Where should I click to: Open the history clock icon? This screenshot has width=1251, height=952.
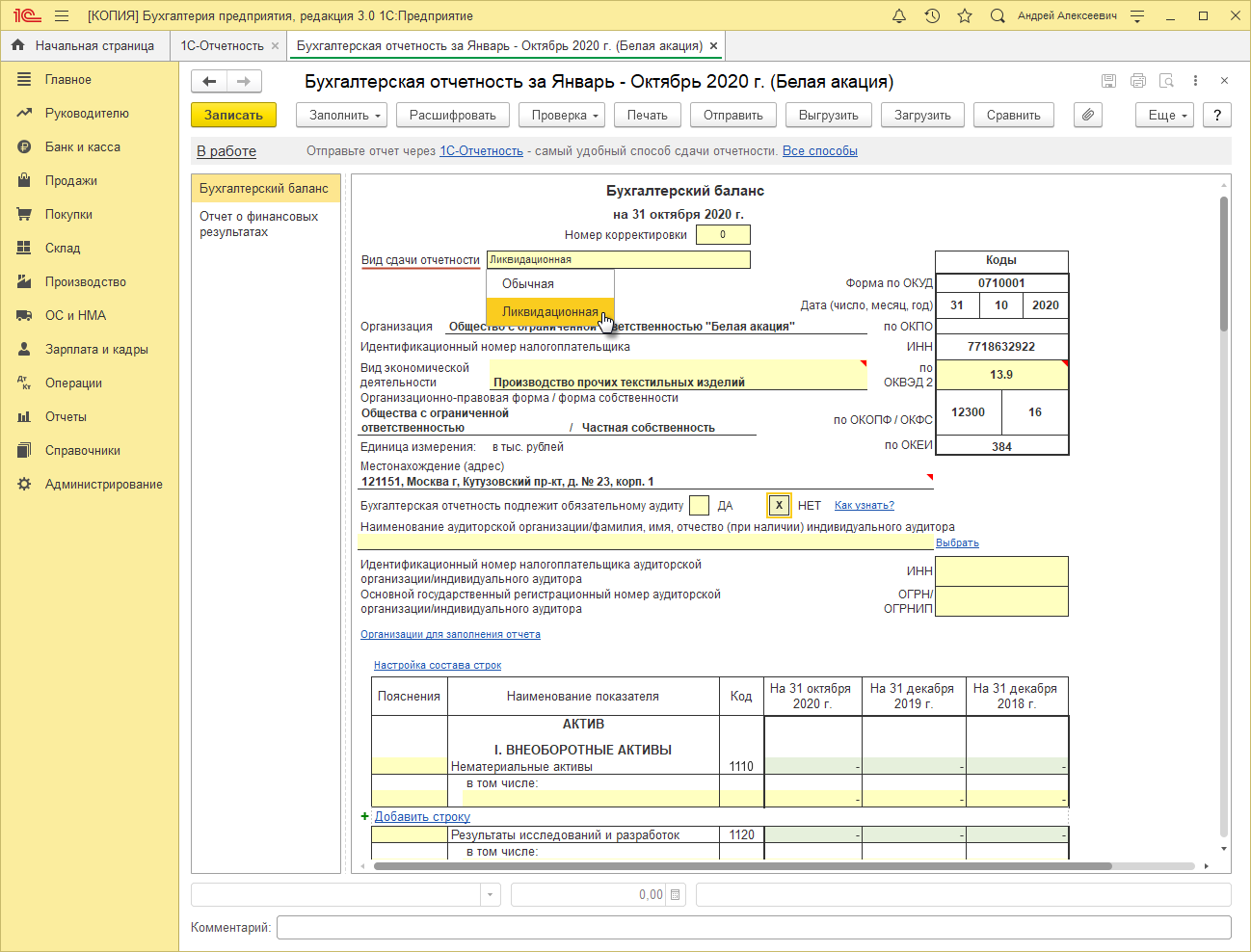click(x=932, y=16)
